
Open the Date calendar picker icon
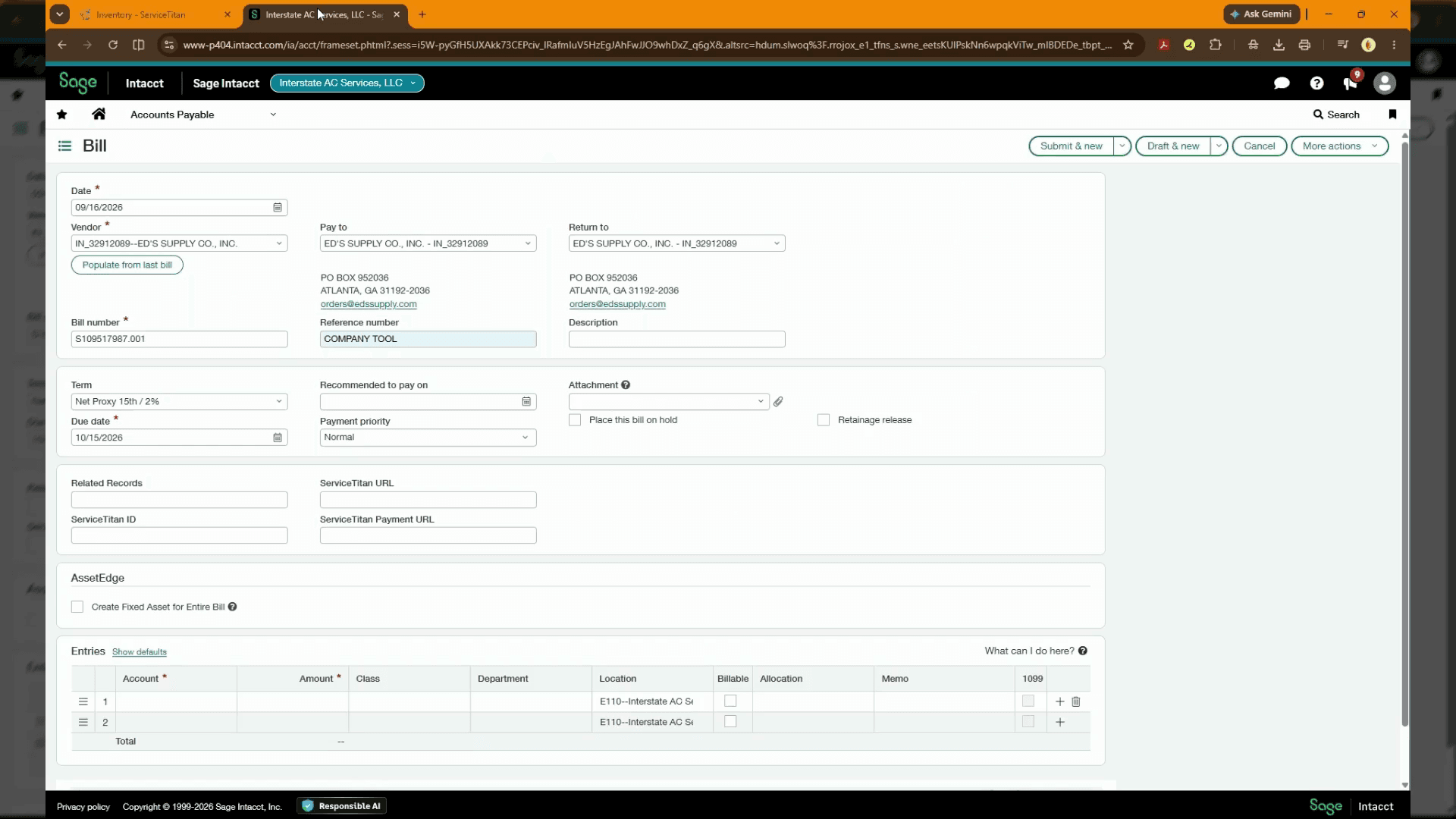tap(278, 207)
